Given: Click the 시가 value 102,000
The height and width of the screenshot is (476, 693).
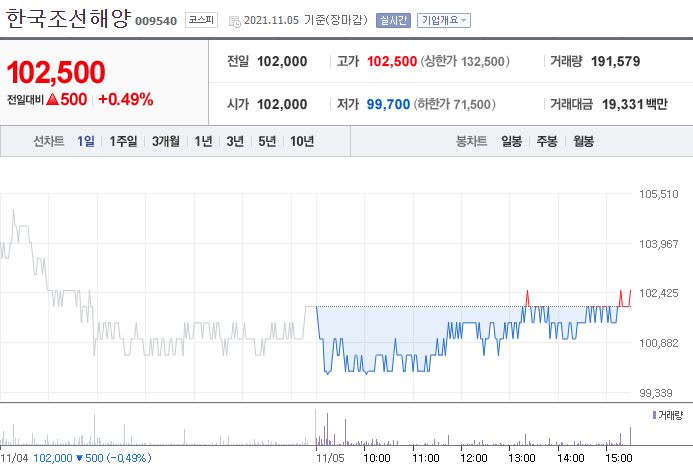Looking at the screenshot, I should coord(282,104).
